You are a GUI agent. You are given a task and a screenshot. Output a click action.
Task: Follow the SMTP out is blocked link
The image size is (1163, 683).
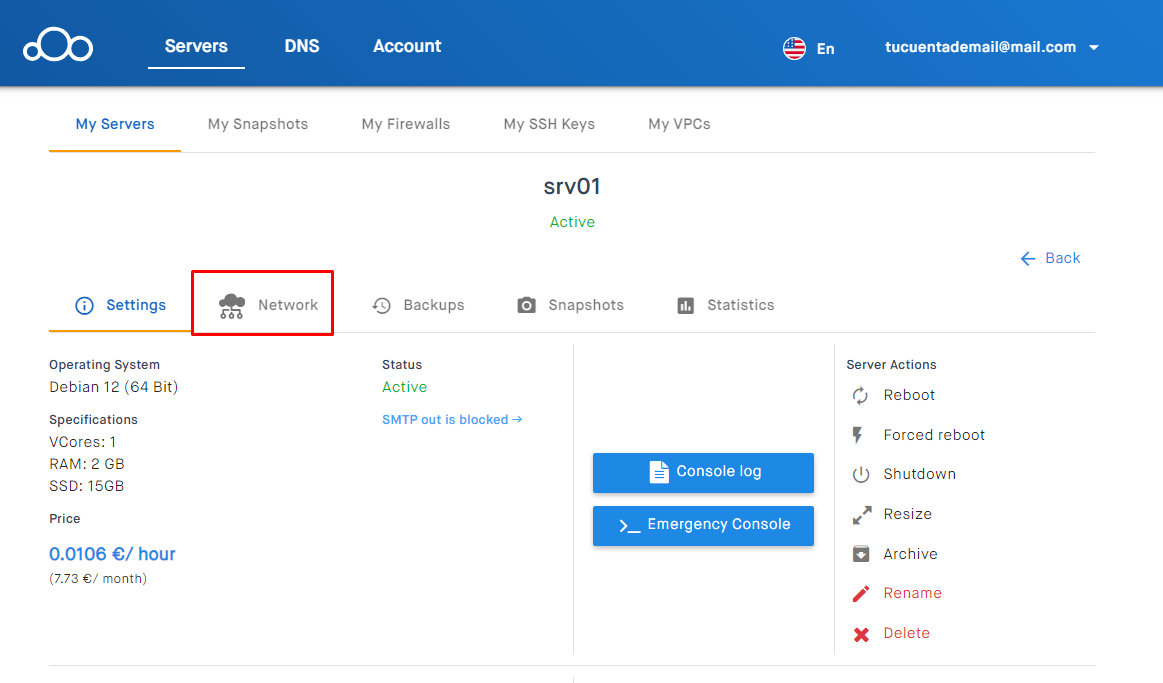452,420
